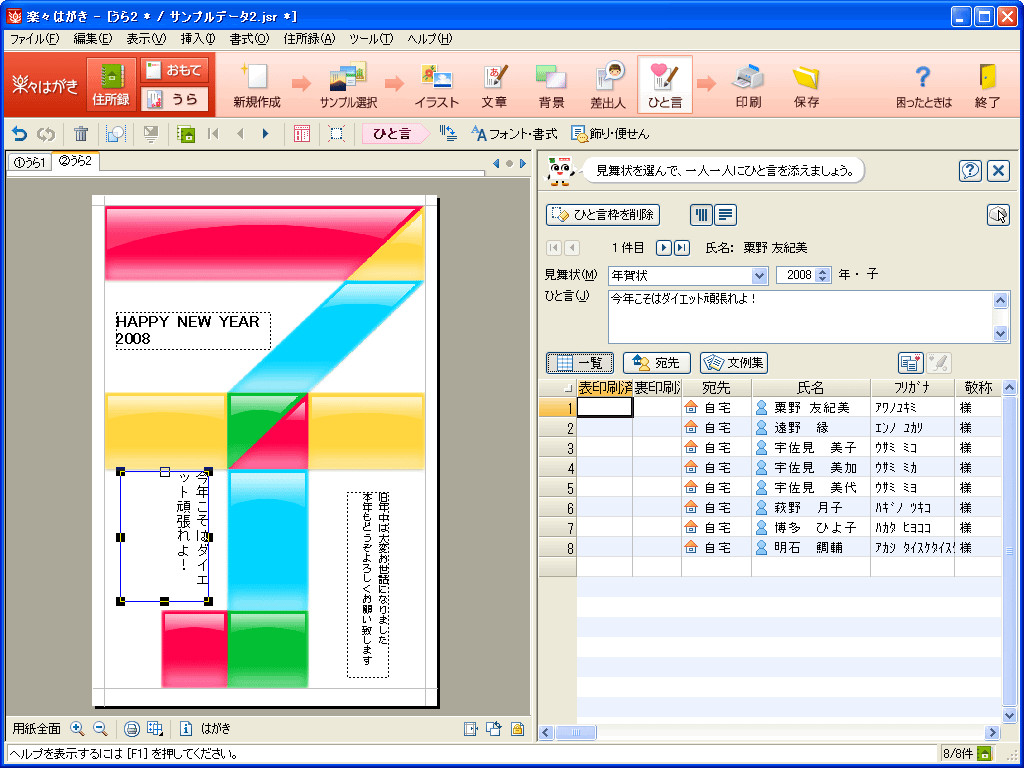Select row 萩野 月子
This screenshot has width=1024, height=768.
tap(770, 507)
